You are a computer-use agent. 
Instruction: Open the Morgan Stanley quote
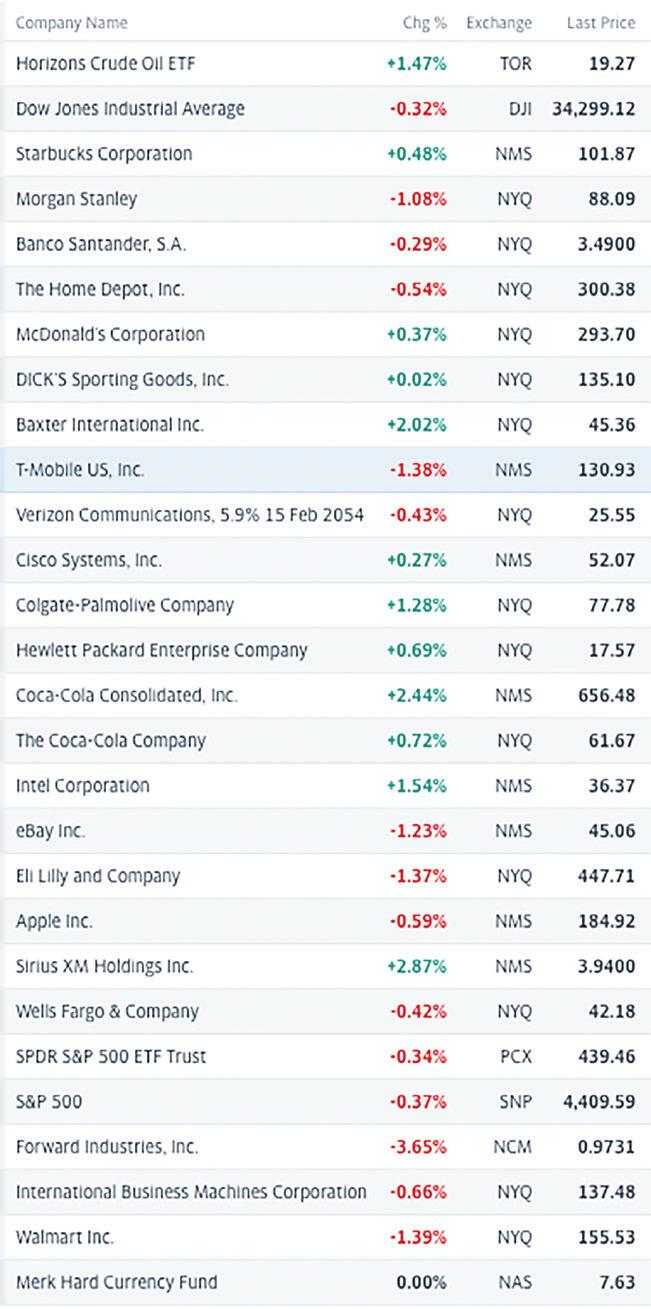(76, 199)
